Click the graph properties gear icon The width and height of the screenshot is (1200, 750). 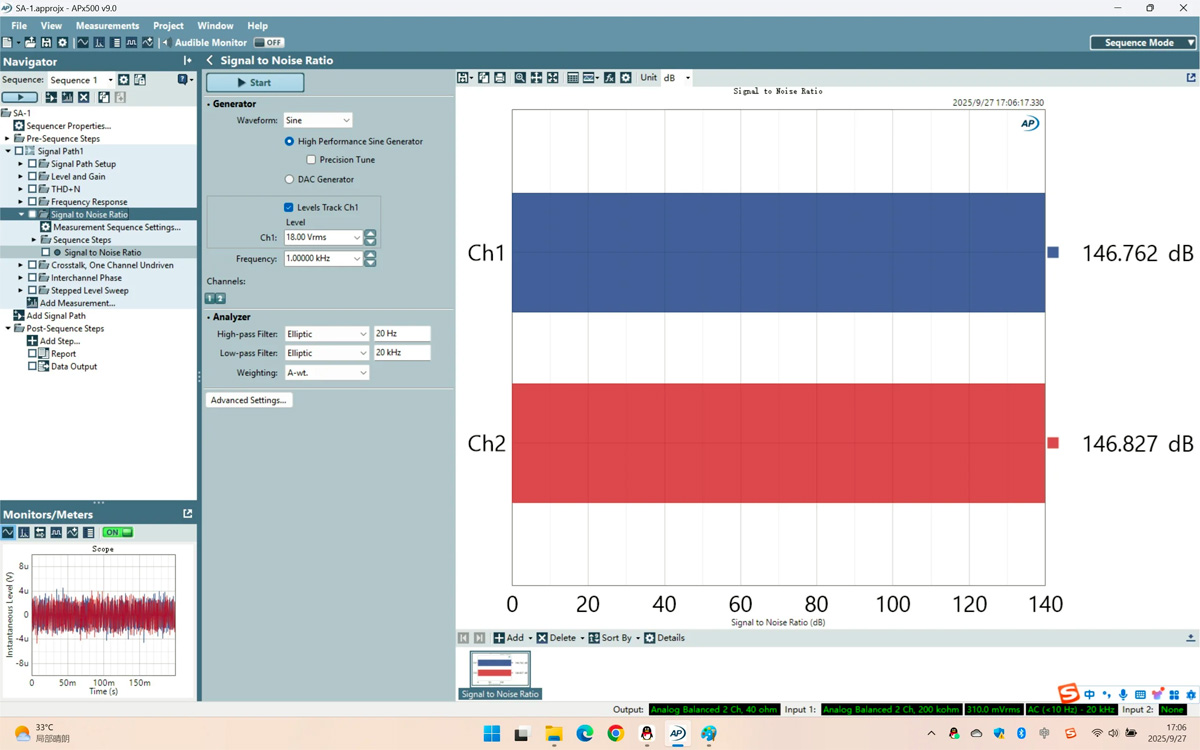pos(626,78)
